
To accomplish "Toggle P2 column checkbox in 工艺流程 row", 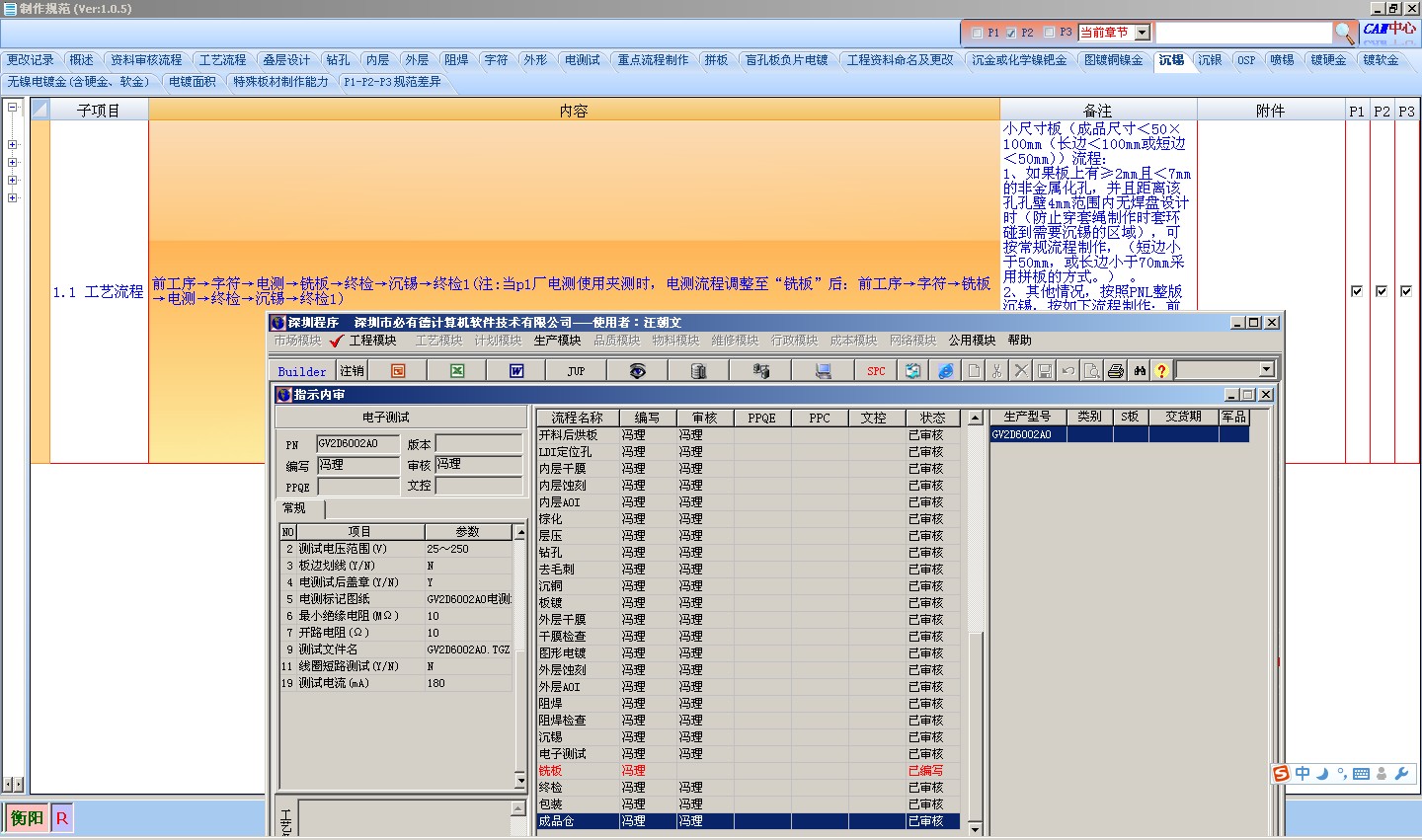I will tap(1382, 291).
